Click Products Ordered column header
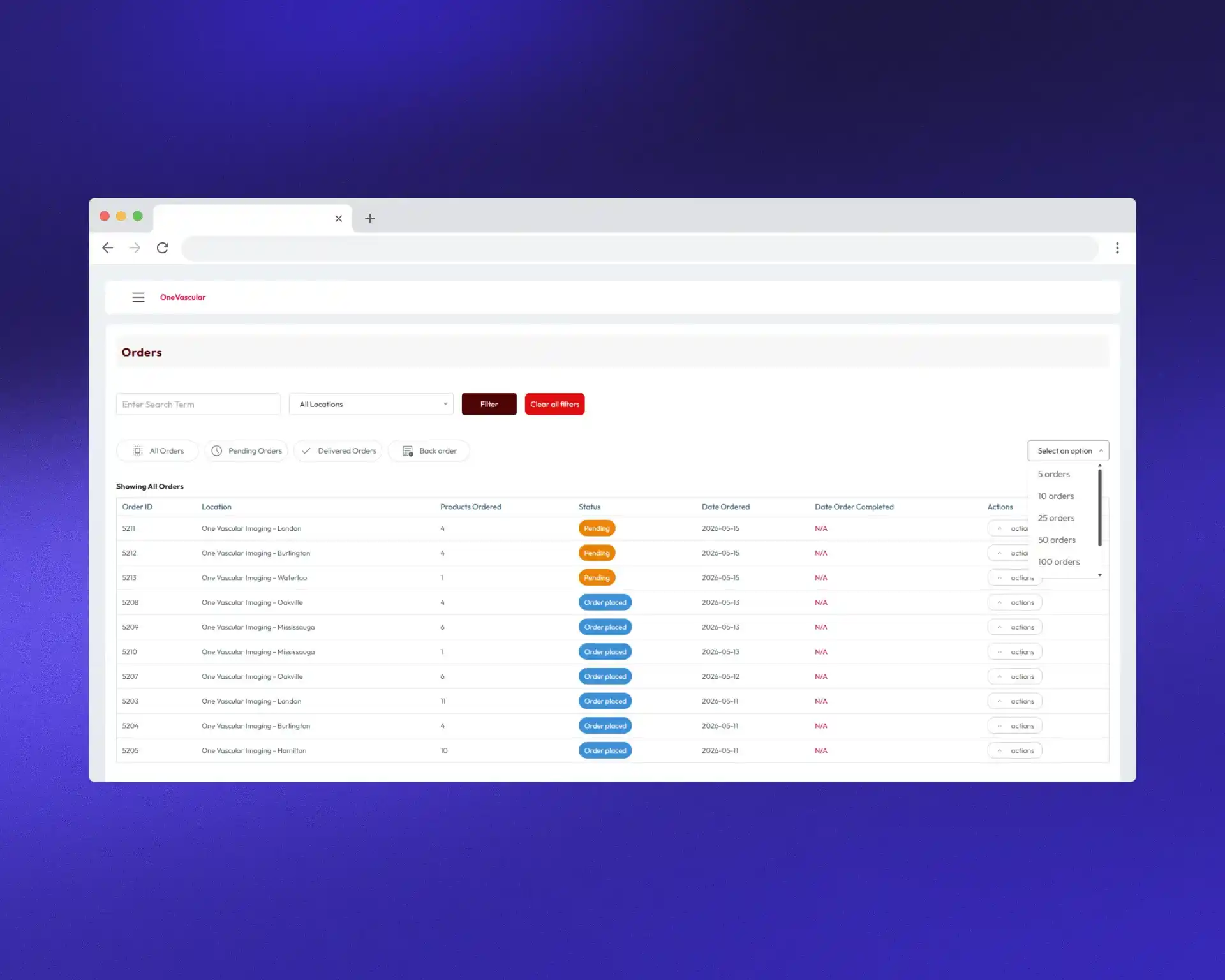The image size is (1225, 980). click(471, 507)
